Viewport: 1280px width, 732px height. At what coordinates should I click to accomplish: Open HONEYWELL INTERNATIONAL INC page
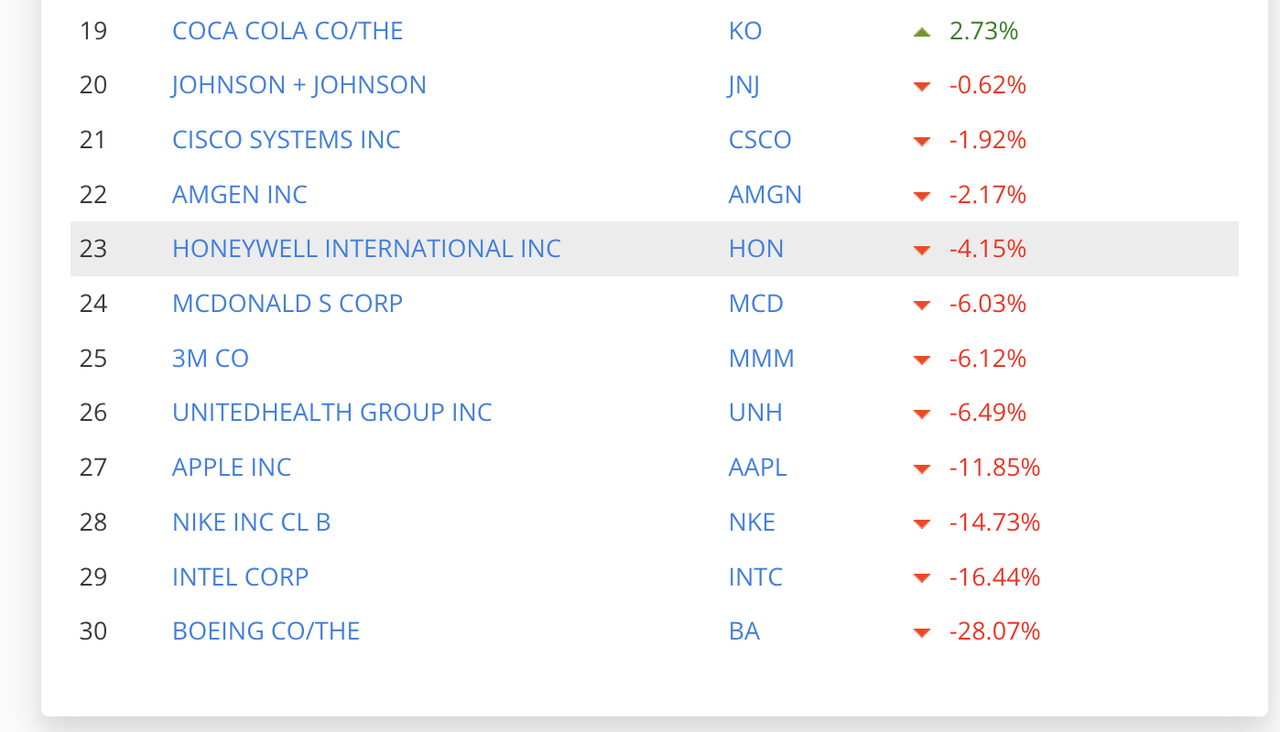click(x=366, y=249)
